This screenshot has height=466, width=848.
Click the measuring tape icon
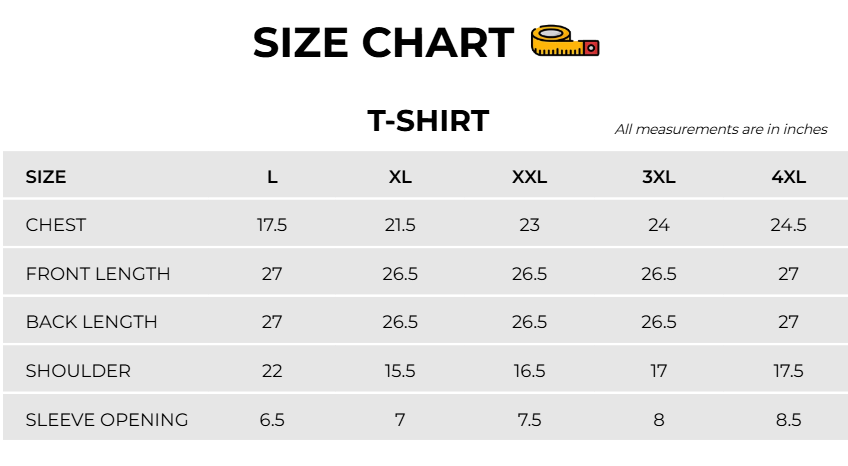tap(565, 41)
